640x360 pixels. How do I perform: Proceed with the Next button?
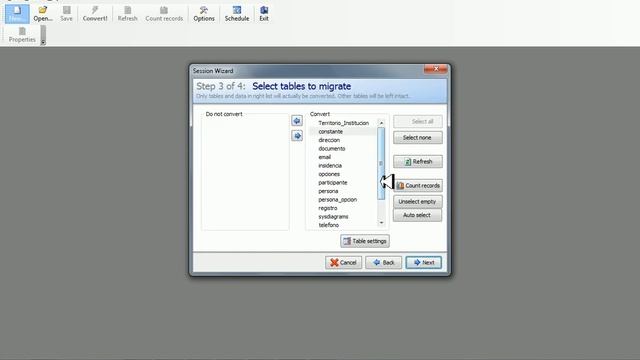[x=423, y=262]
